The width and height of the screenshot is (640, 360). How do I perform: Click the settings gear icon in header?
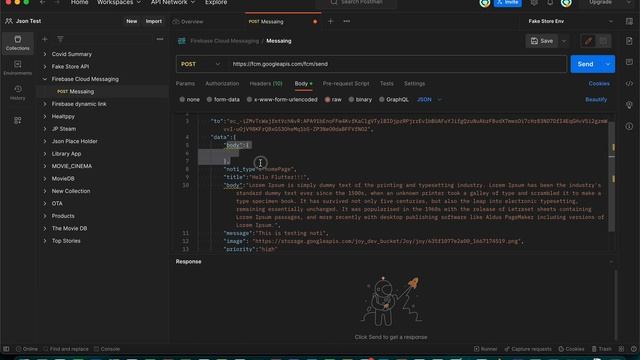click(534, 2)
